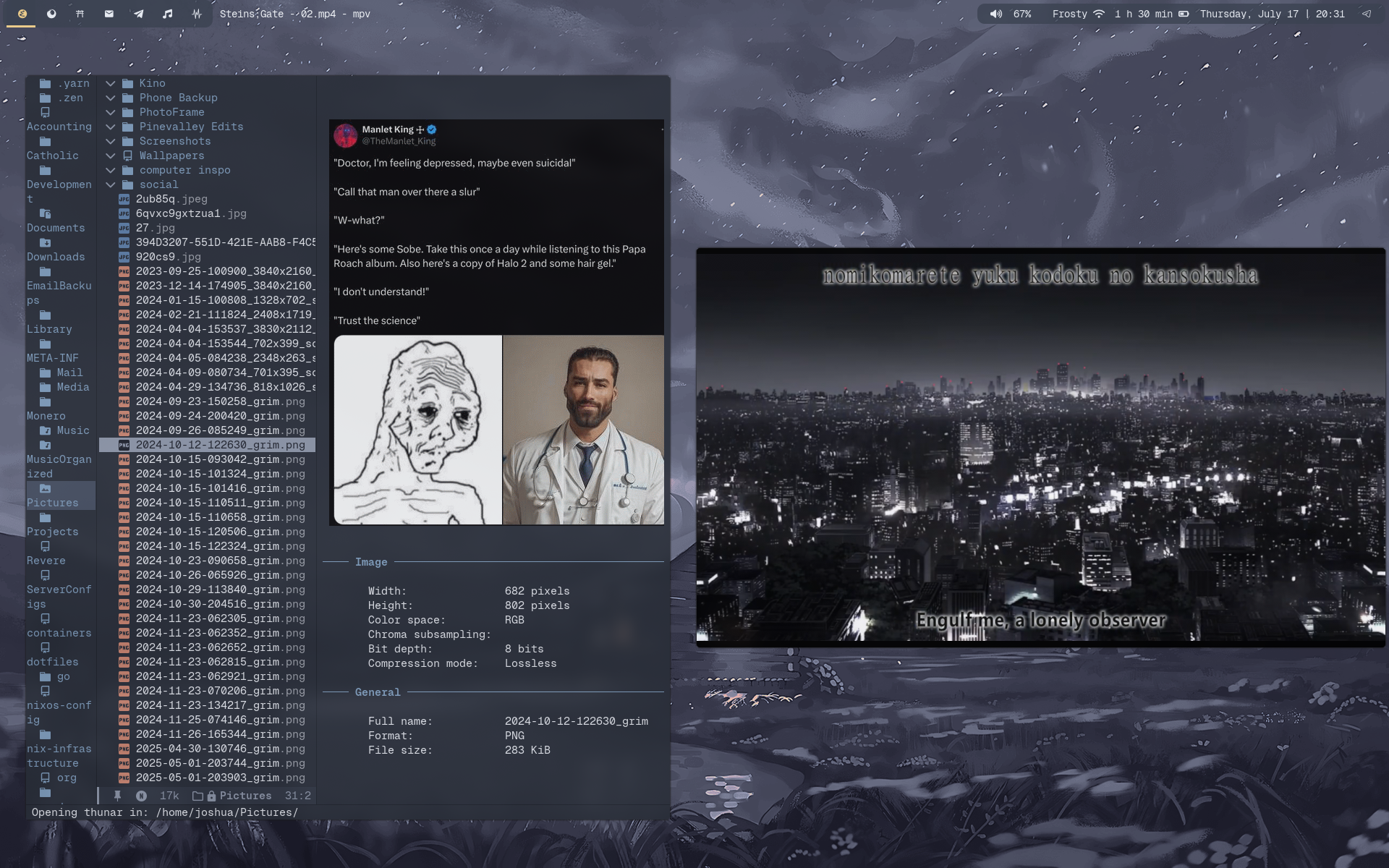
Task: Open the Projects directory in sidebar
Action: tap(53, 532)
